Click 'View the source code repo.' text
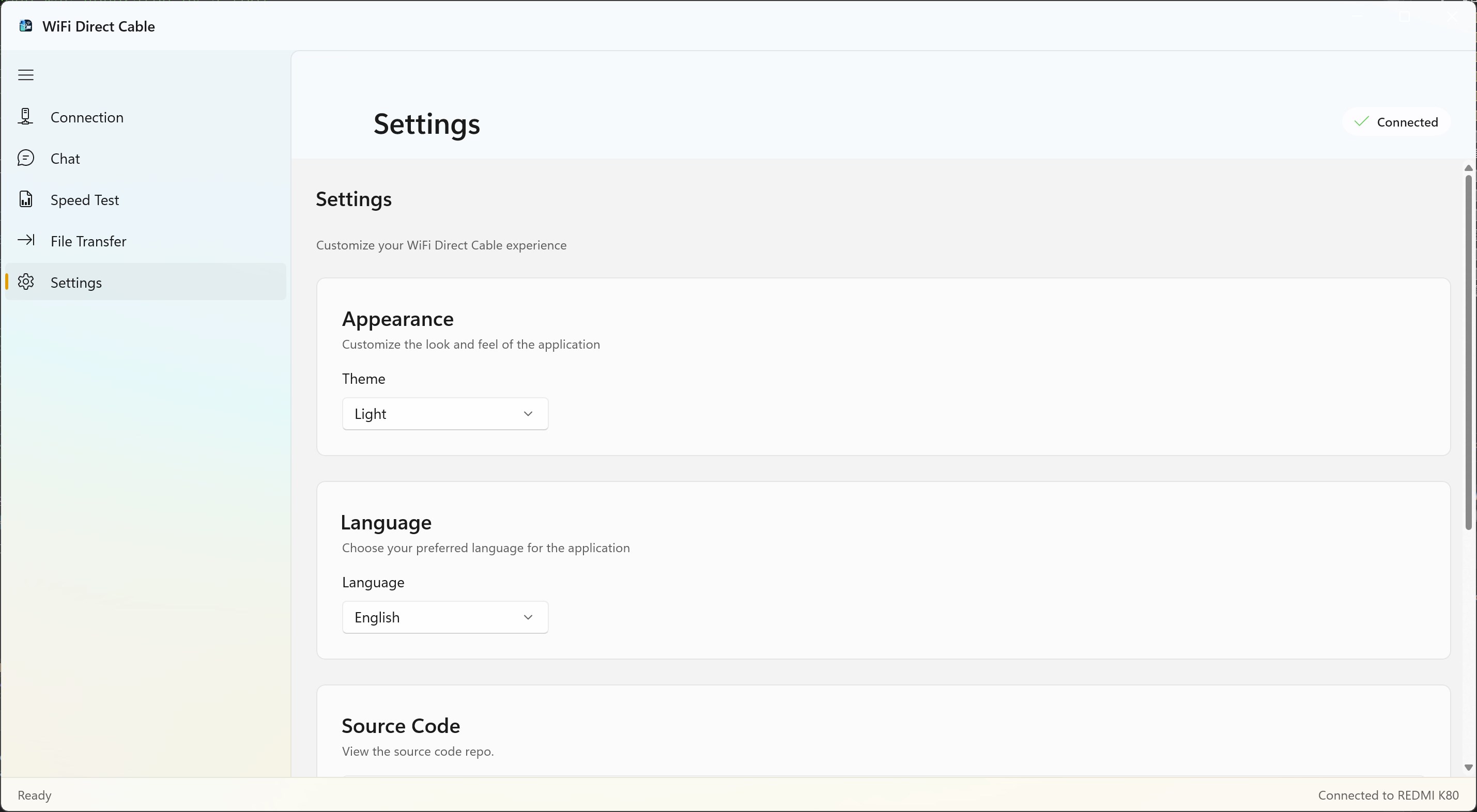The width and height of the screenshot is (1477, 812). tap(418, 751)
